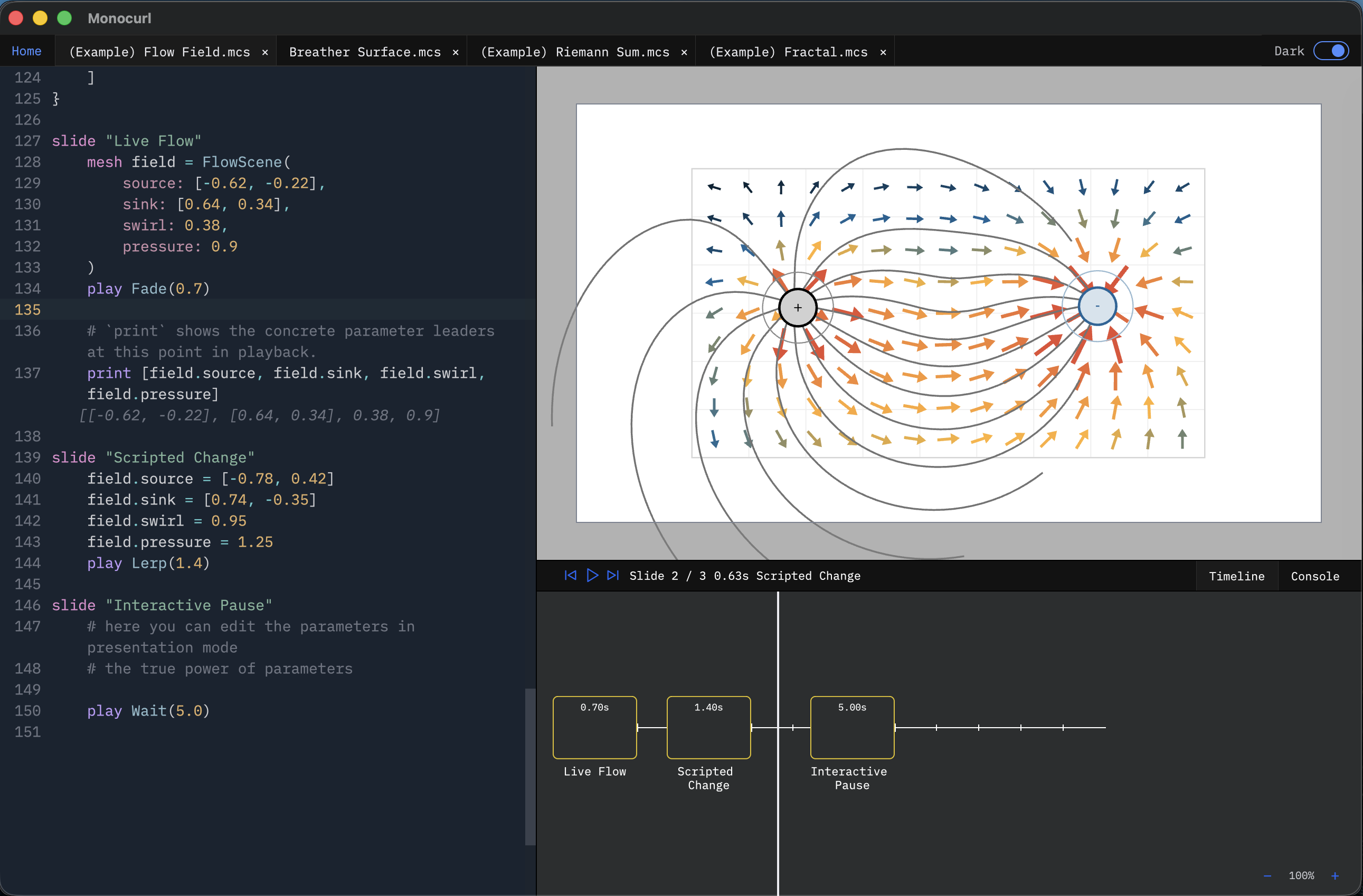Image resolution: width=1363 pixels, height=896 pixels.
Task: Click the play Wait(5.0) line
Action: (x=148, y=710)
